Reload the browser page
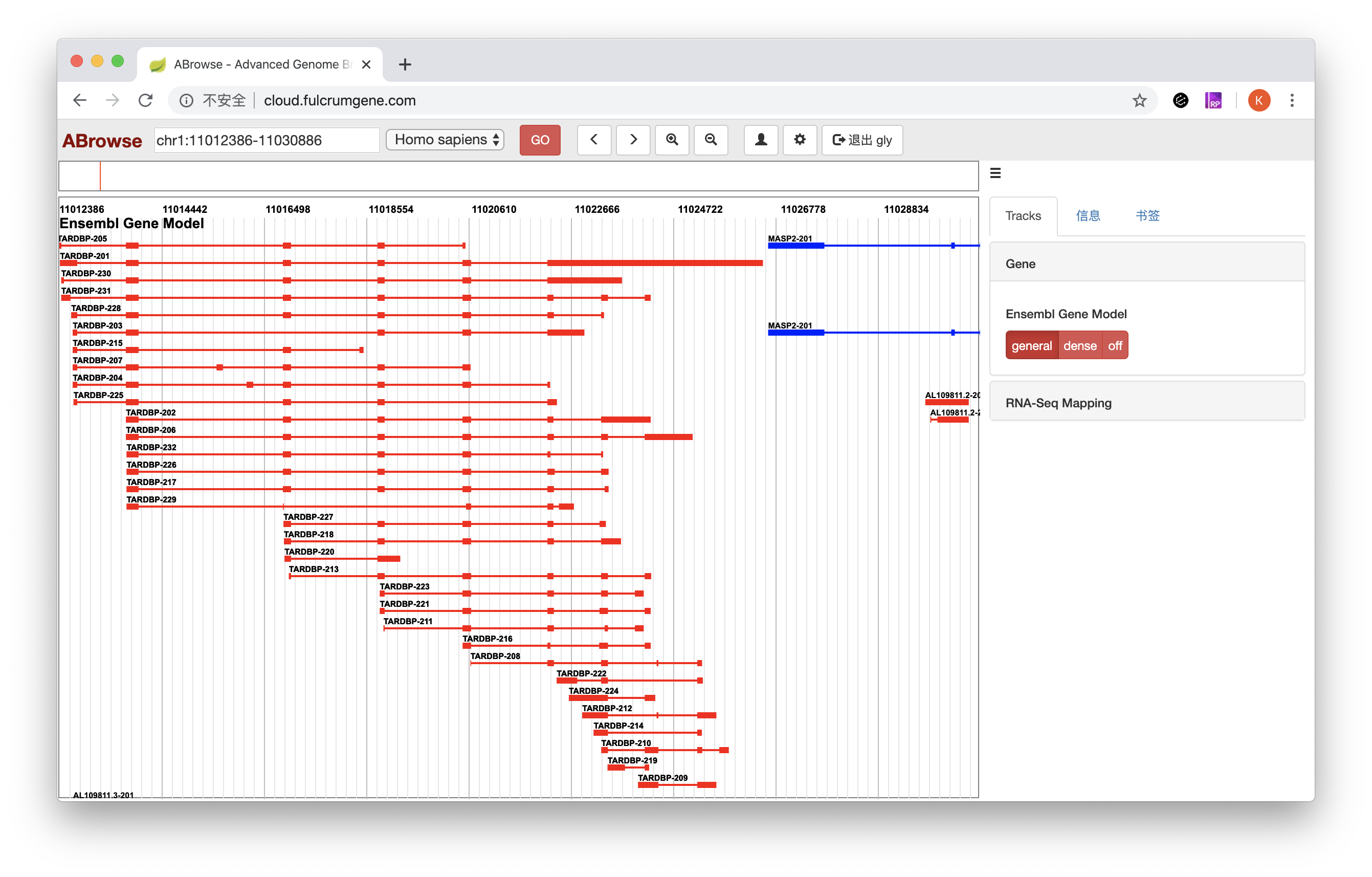This screenshot has width=1372, height=877. [x=146, y=101]
